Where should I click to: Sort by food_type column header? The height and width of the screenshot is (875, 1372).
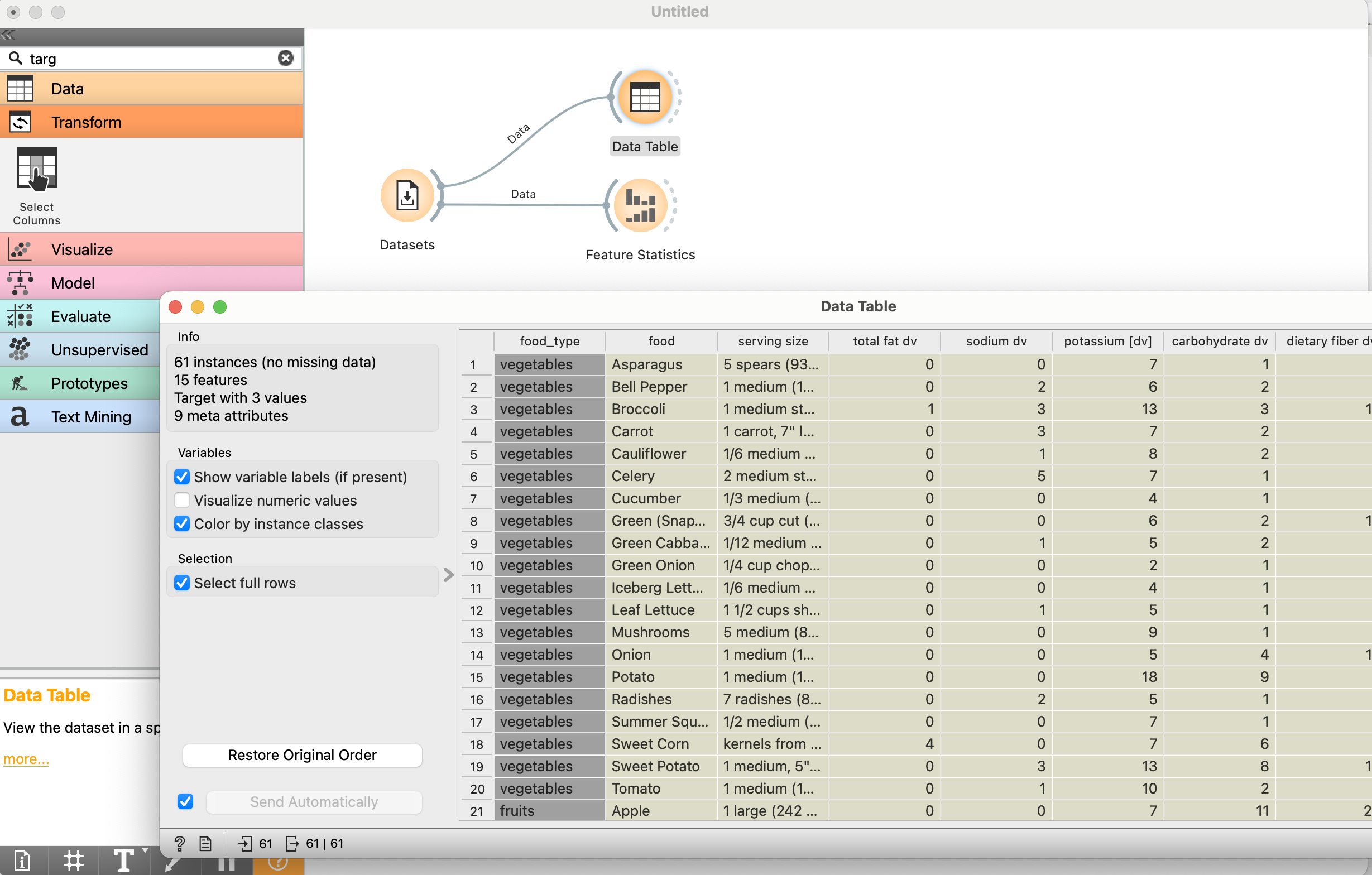549,341
